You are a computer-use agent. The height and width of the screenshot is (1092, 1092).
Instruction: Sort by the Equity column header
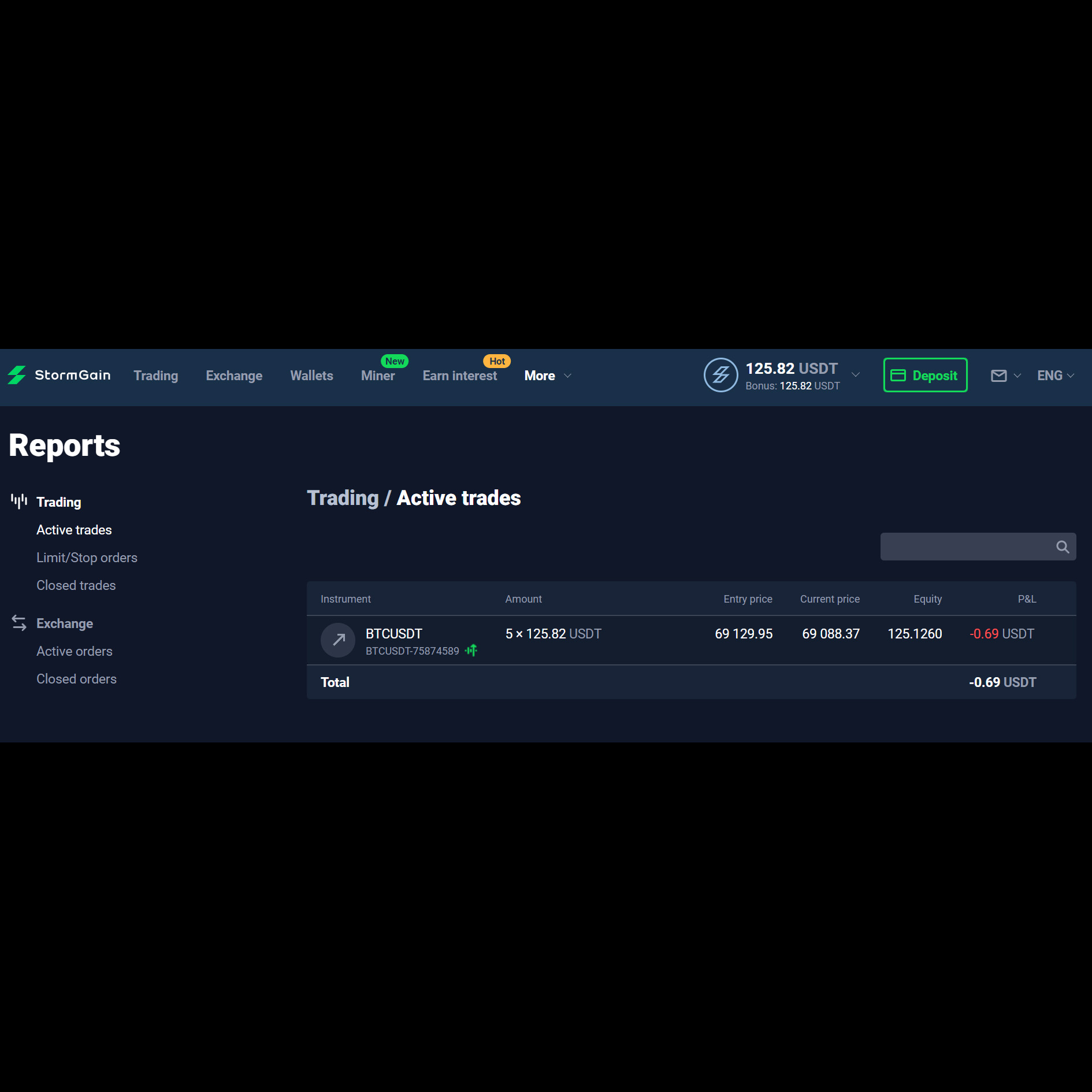927,599
